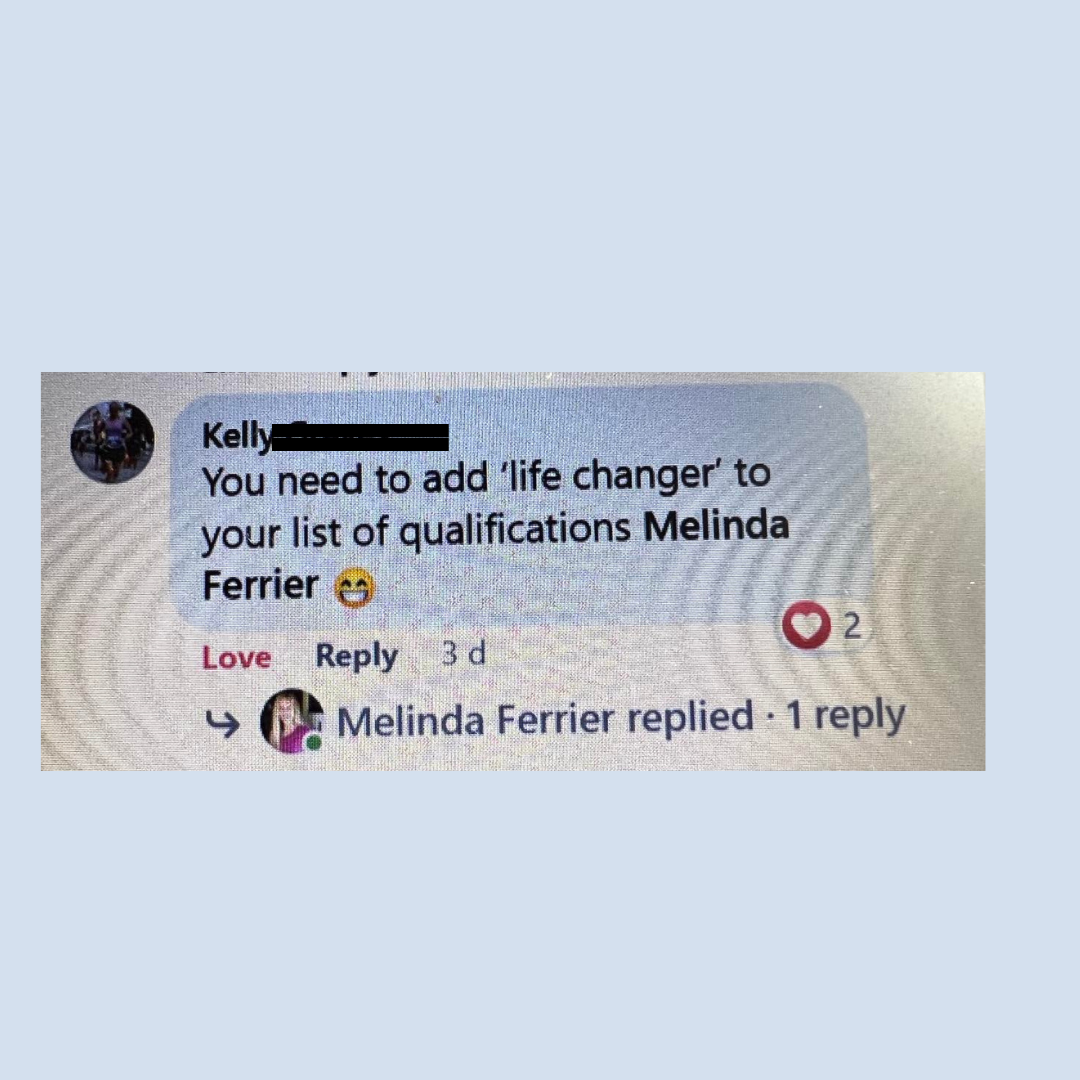Click the word replied beside Melinda Ferrier

tap(690, 717)
